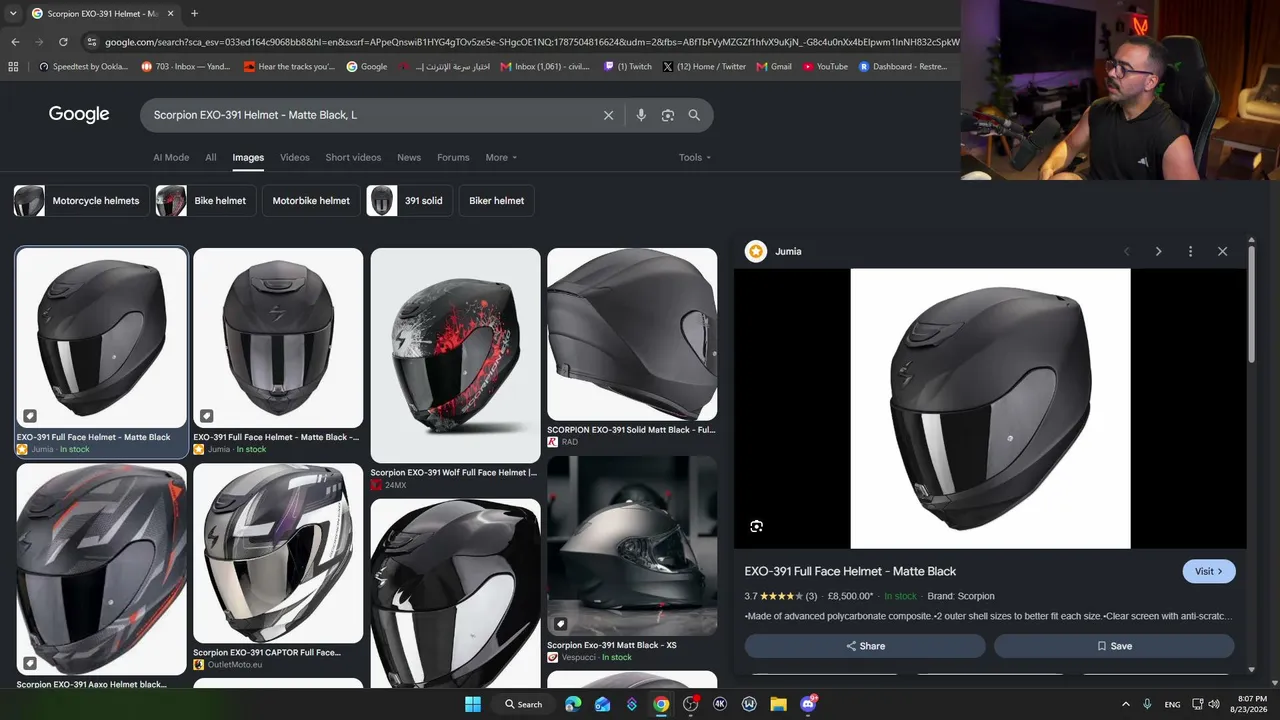The height and width of the screenshot is (720, 1280).
Task: Switch to the Short videos tab
Action: [x=353, y=157]
